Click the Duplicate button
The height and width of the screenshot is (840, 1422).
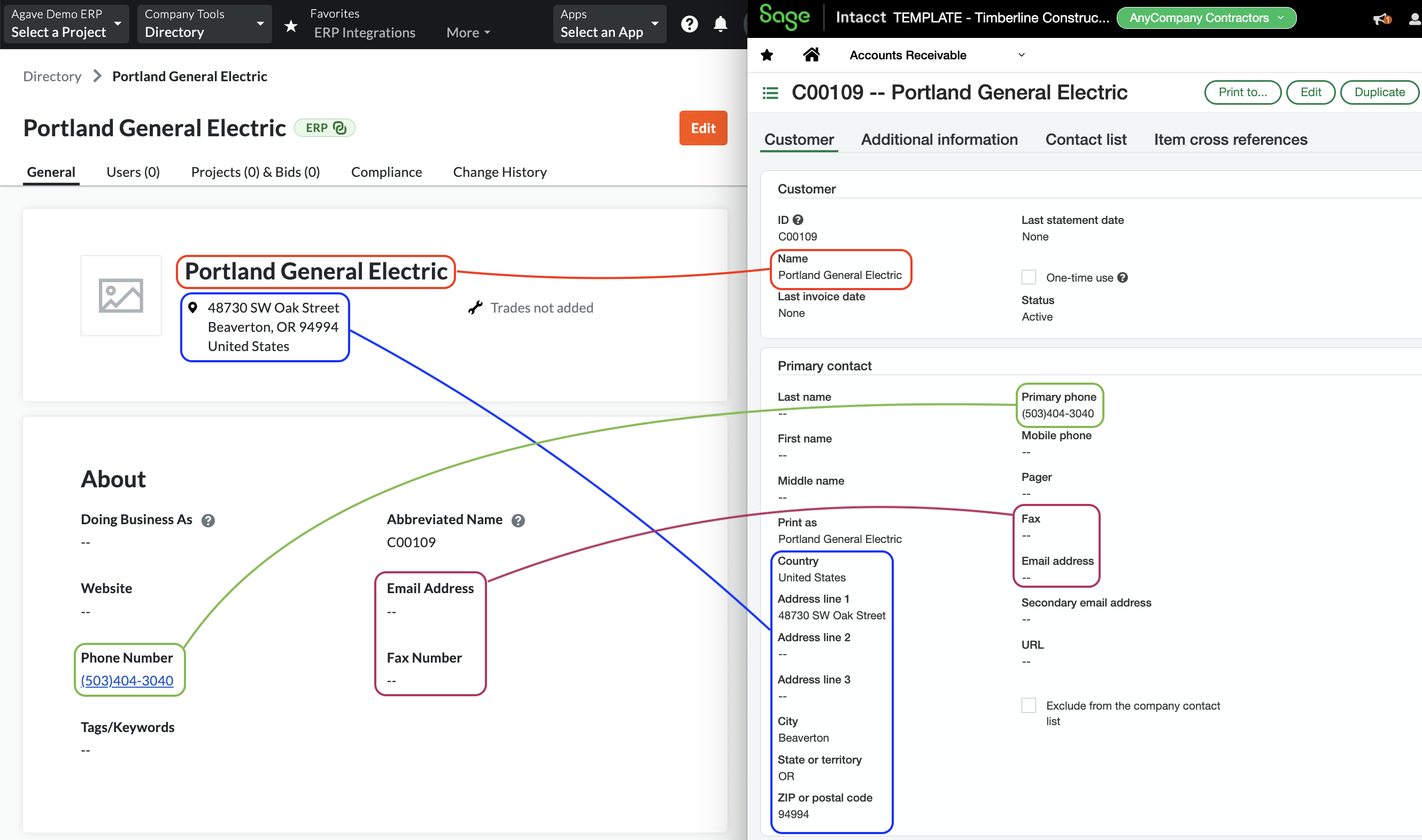1380,92
